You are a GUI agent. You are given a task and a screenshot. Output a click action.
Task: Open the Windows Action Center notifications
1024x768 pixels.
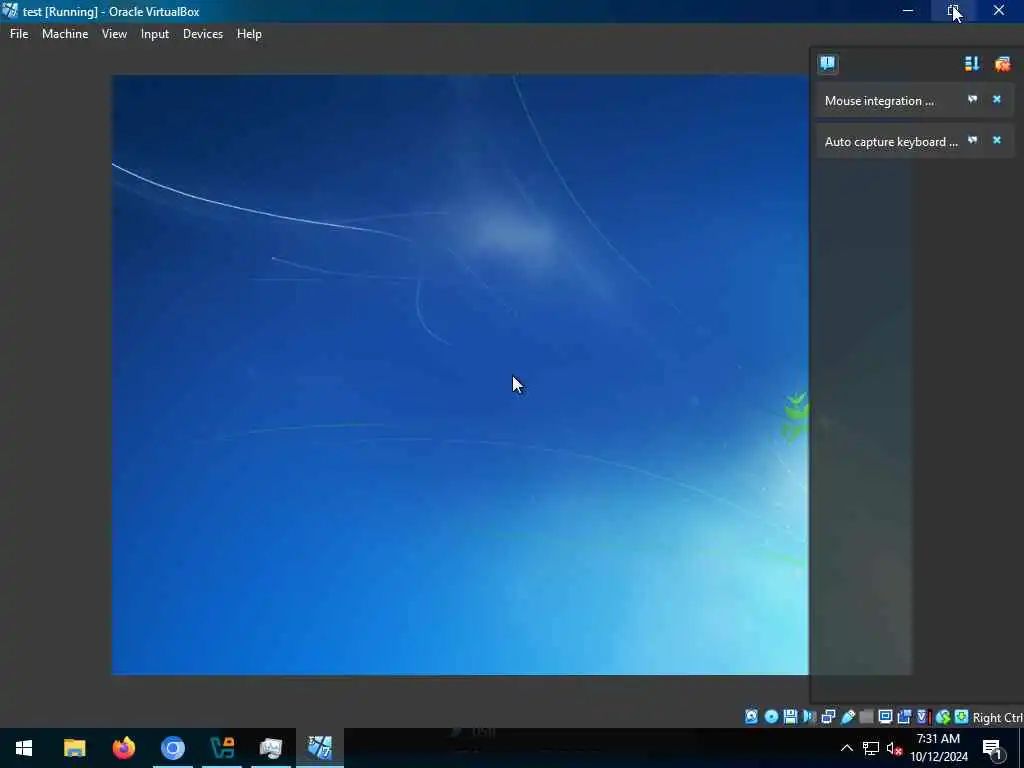click(x=993, y=748)
